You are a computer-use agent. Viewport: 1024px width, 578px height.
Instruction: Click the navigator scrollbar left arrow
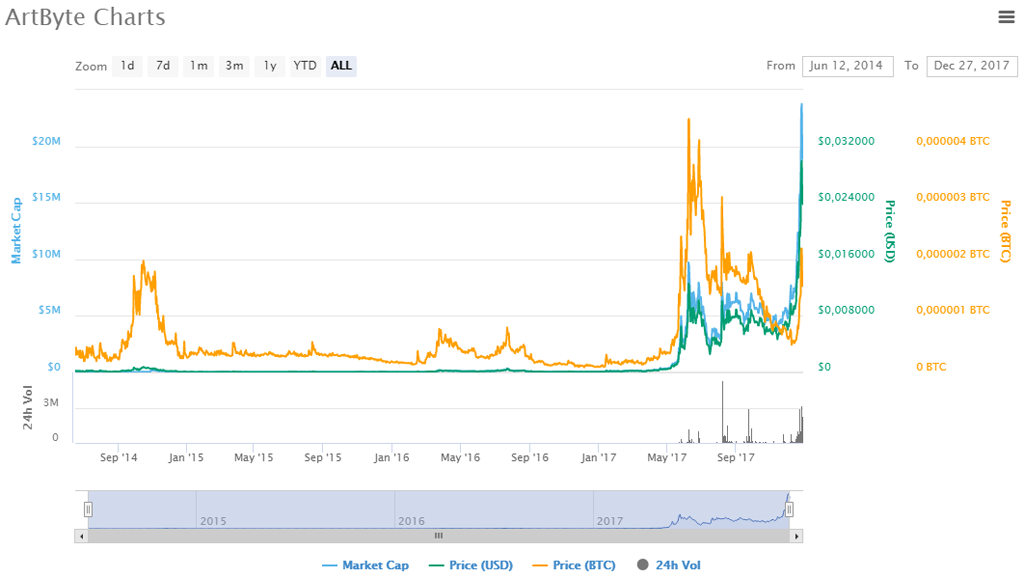(x=82, y=536)
